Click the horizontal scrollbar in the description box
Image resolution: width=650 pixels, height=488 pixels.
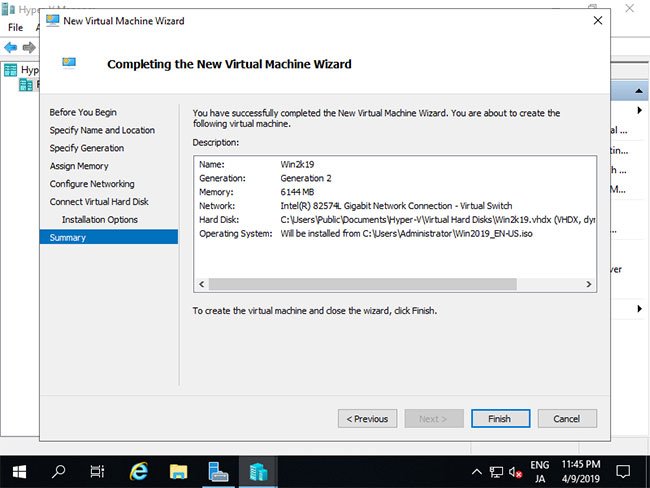(363, 284)
